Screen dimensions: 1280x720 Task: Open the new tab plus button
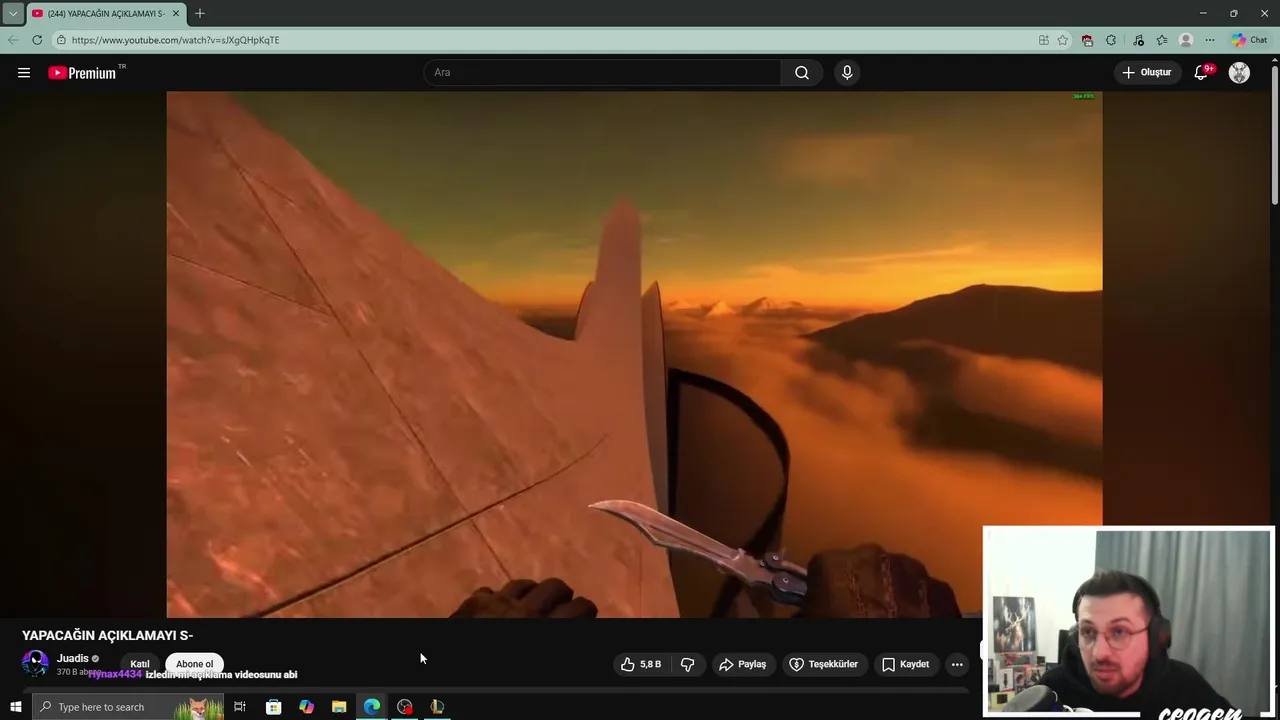click(x=200, y=13)
